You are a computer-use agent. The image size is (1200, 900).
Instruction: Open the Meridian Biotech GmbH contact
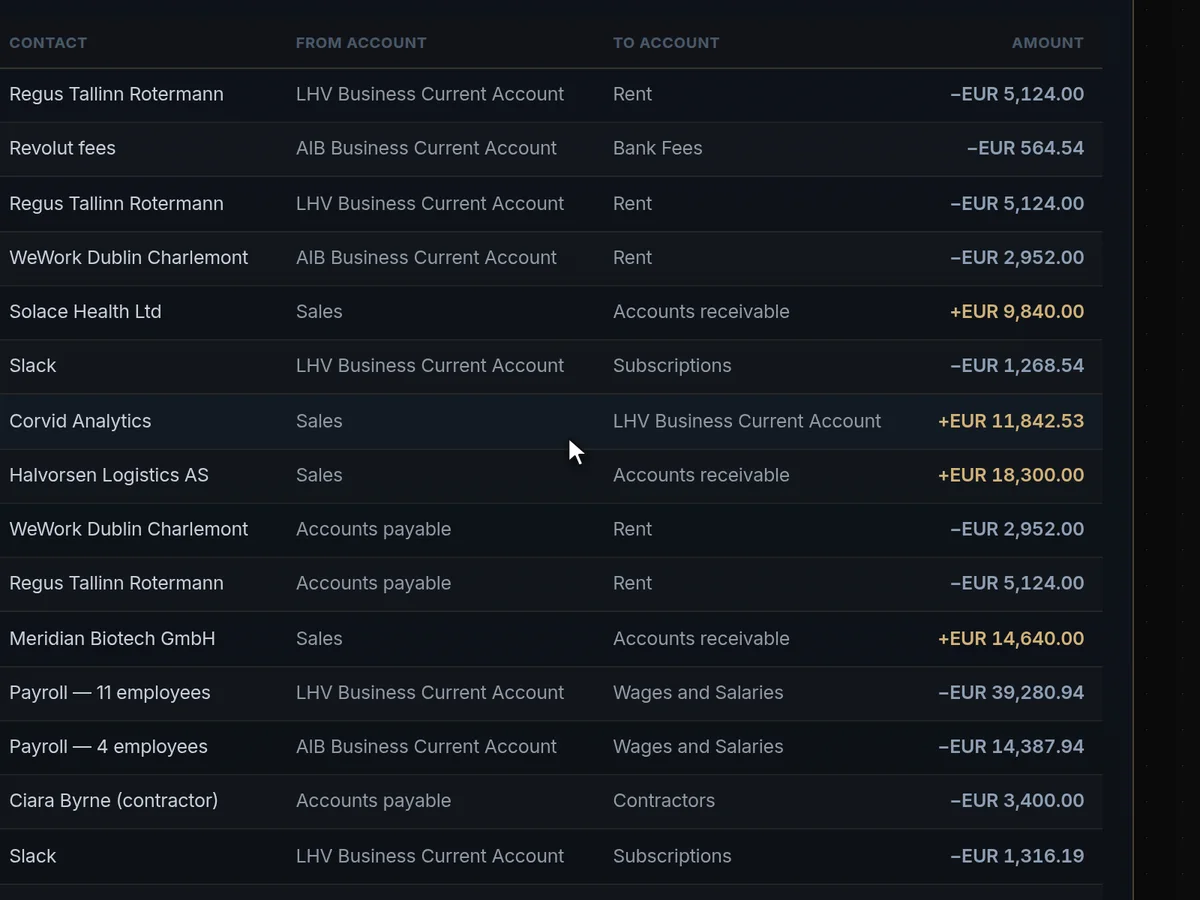pos(112,638)
